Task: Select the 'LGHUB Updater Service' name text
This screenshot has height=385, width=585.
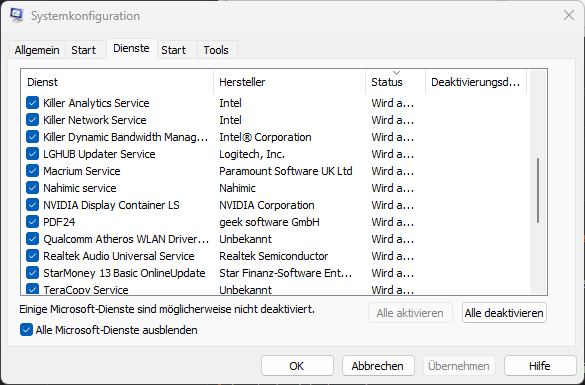Action: click(x=99, y=154)
